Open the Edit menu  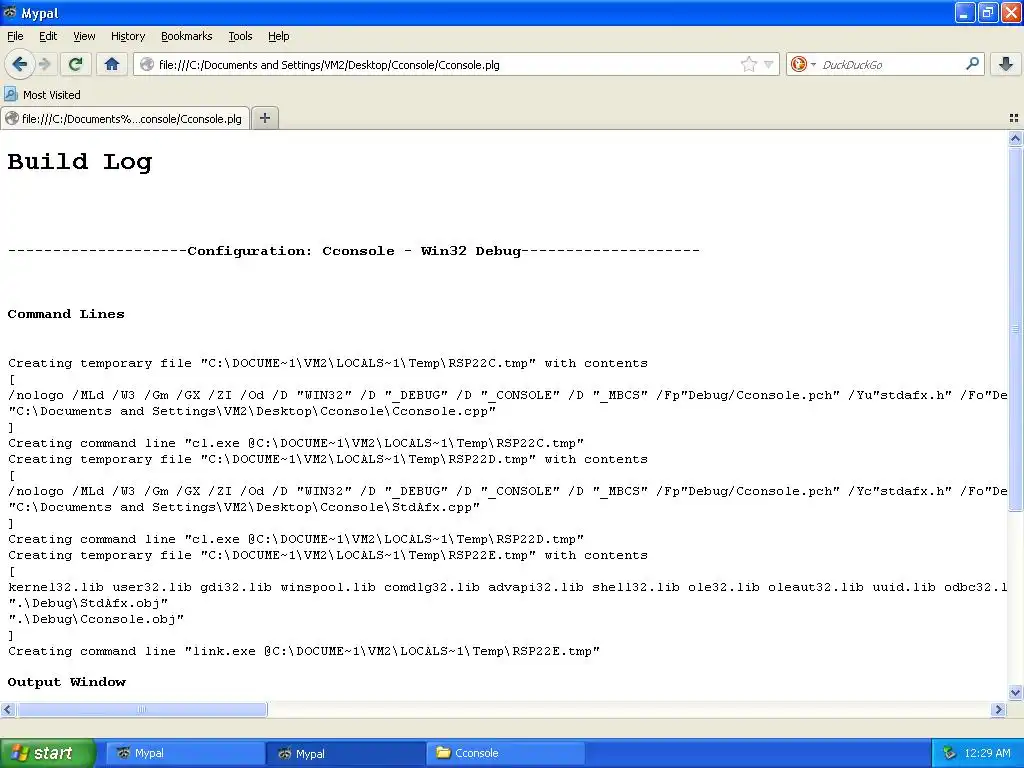click(x=48, y=36)
